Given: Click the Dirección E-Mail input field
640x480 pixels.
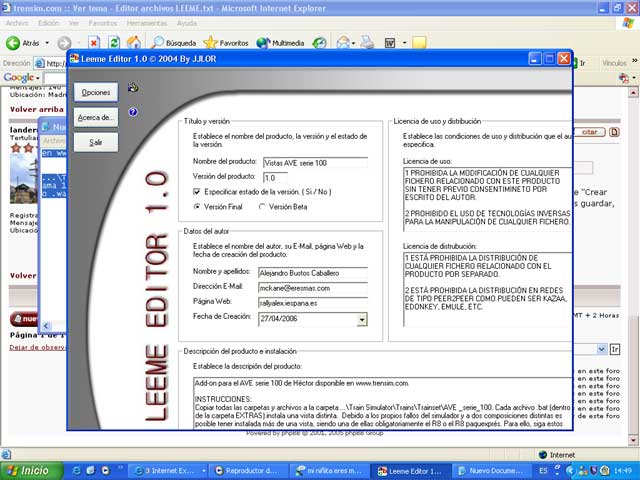Looking at the screenshot, I should pyautogui.click(x=308, y=287).
